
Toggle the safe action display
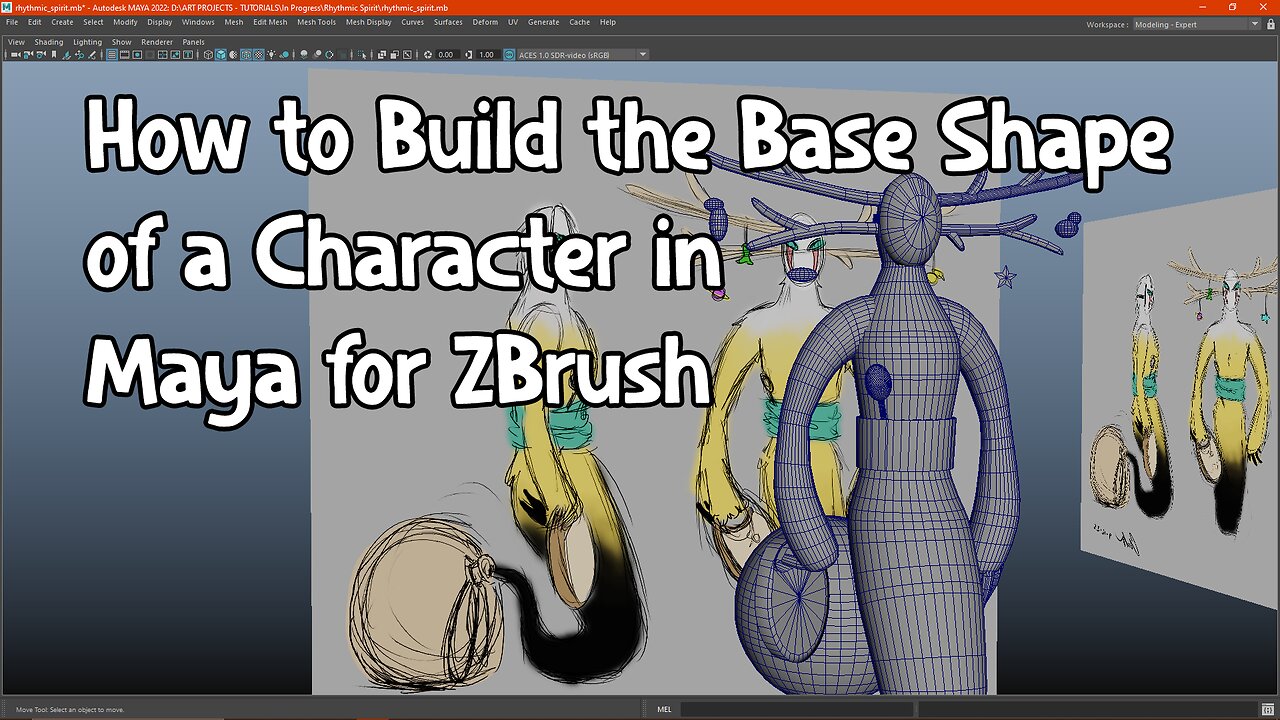point(175,55)
